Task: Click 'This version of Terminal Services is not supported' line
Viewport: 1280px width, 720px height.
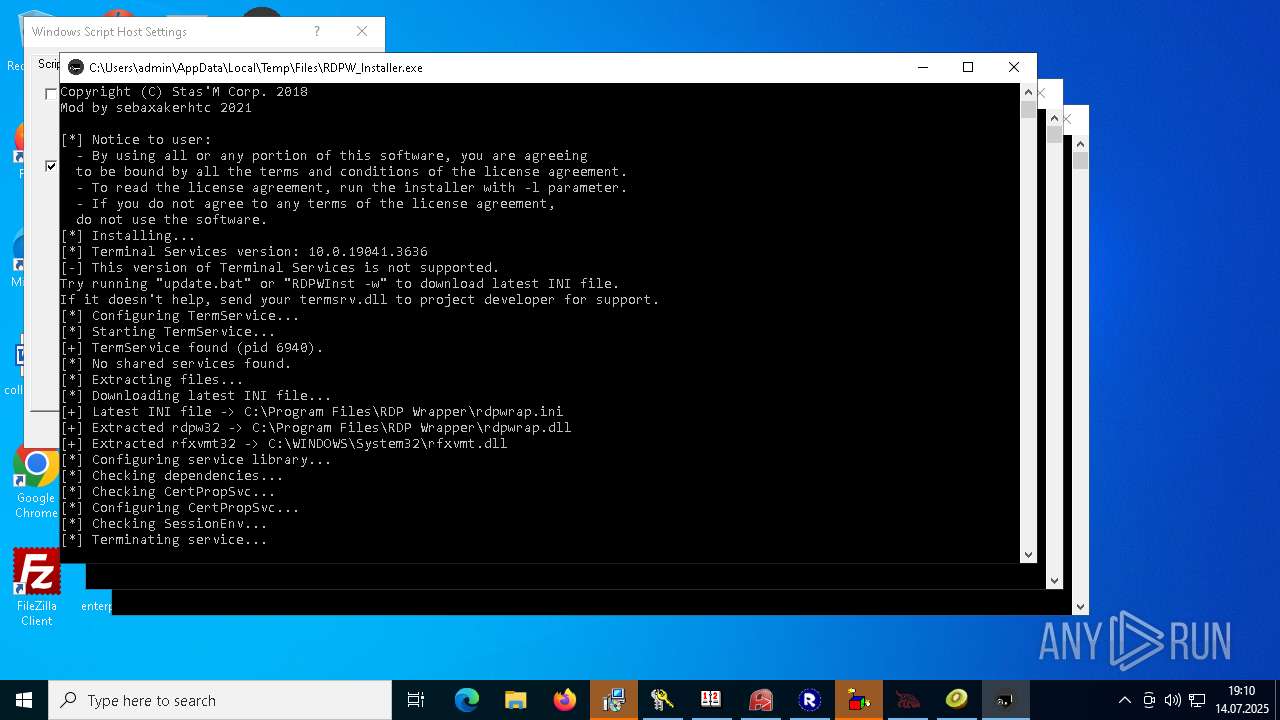Action: (280, 268)
